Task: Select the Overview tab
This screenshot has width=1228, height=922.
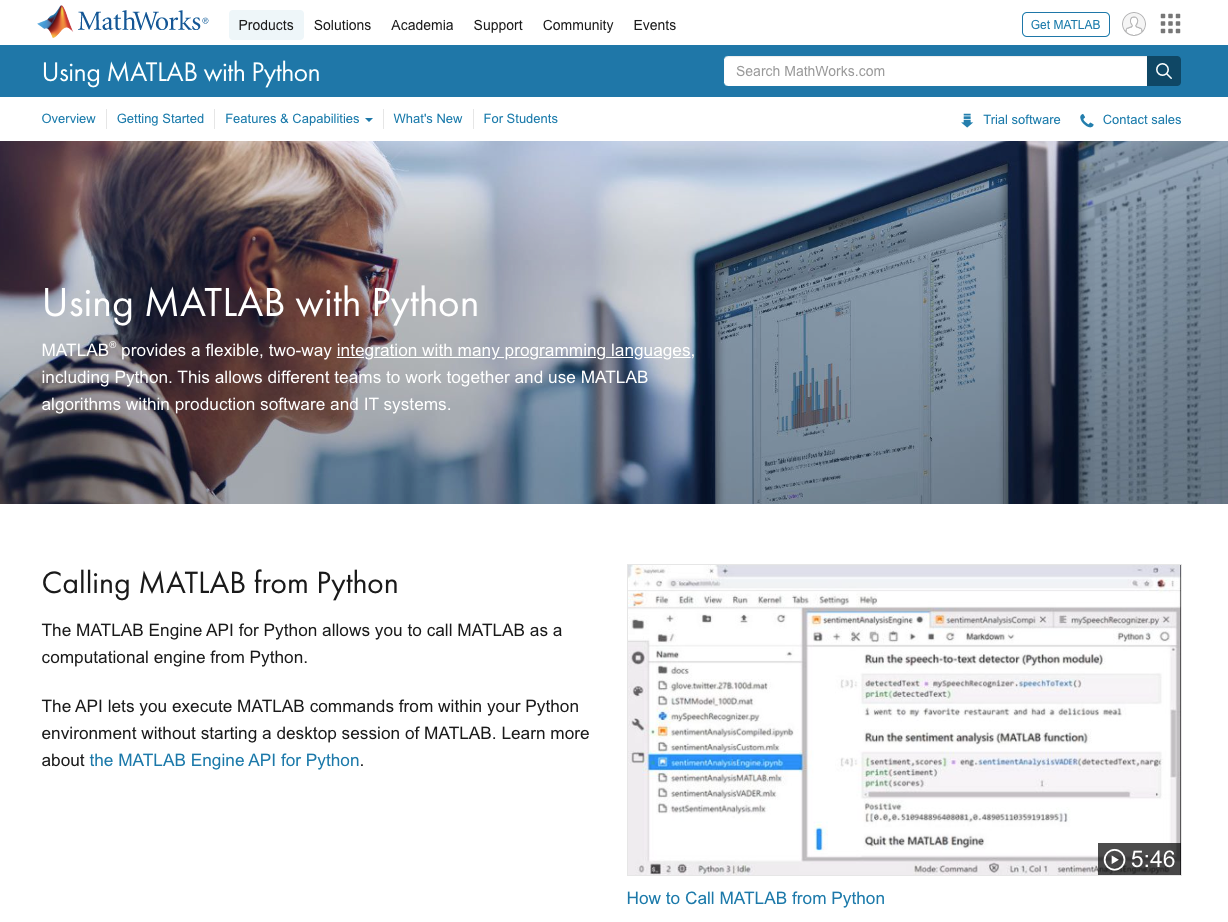Action: [68, 119]
